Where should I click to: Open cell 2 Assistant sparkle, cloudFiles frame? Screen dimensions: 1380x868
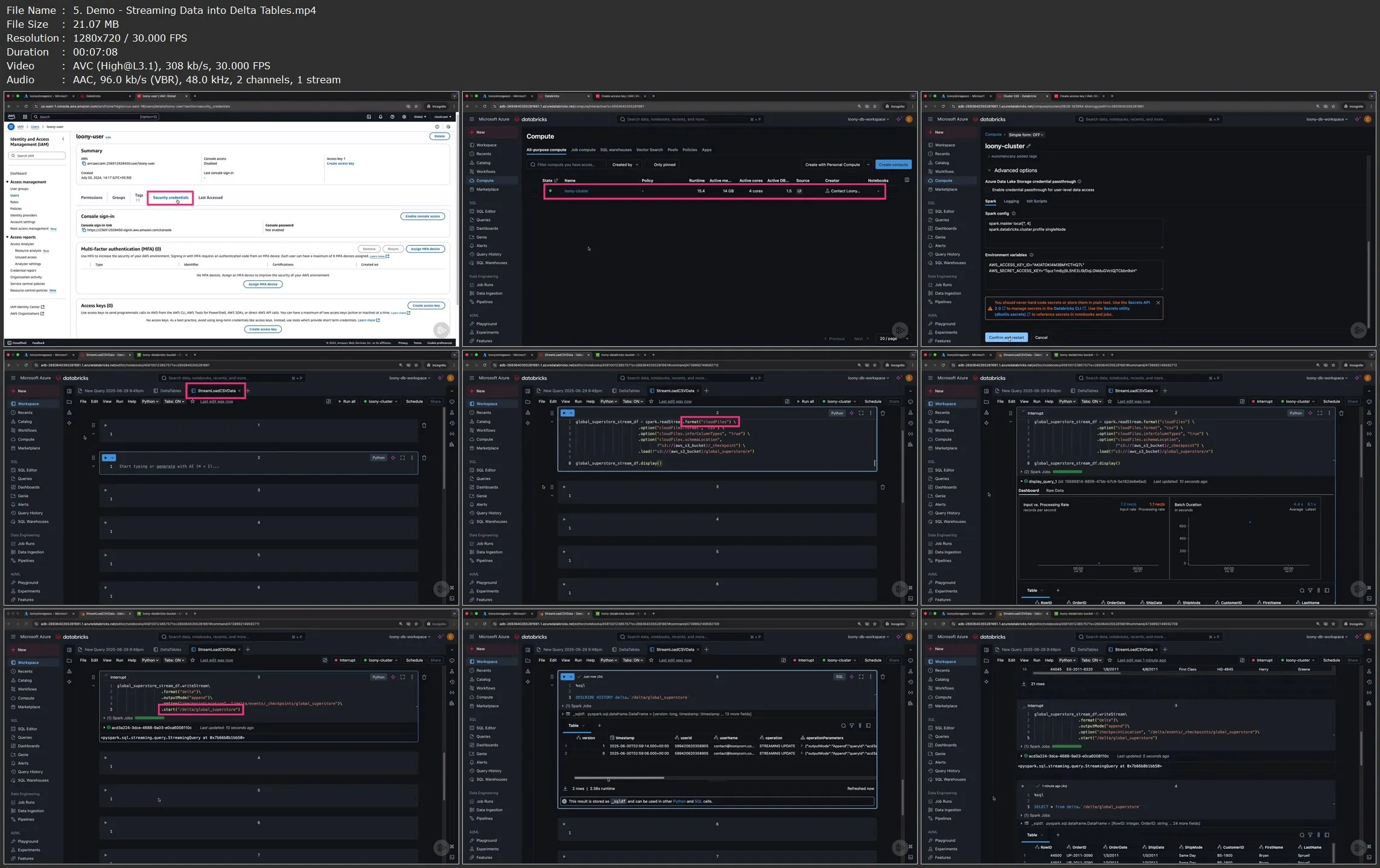pyautogui.click(x=851, y=413)
